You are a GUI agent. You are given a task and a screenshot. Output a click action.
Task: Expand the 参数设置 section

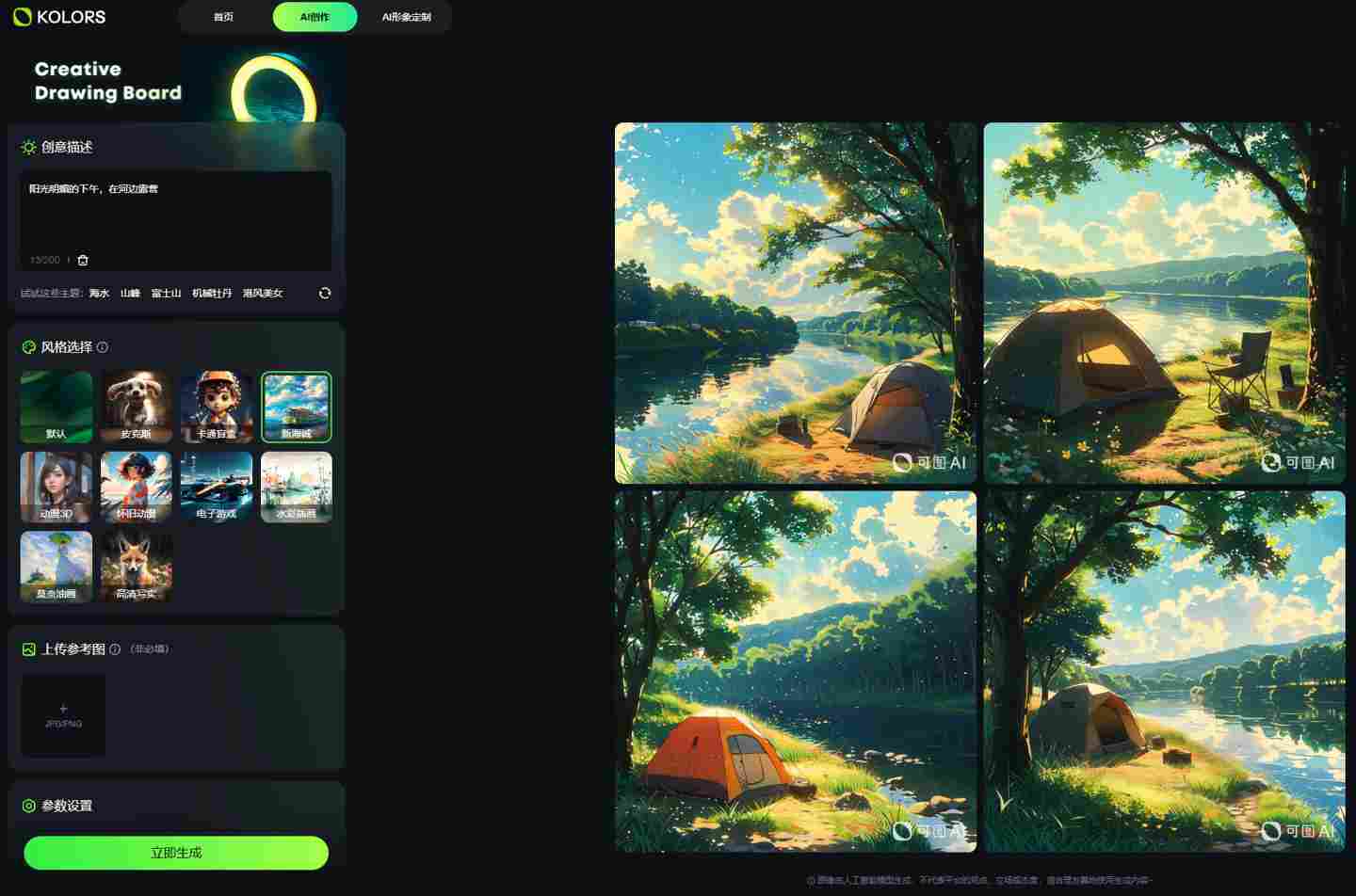[67, 806]
